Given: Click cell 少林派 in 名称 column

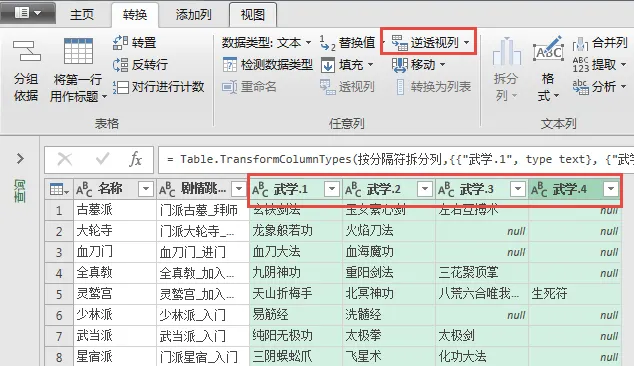Looking at the screenshot, I should [115, 315].
